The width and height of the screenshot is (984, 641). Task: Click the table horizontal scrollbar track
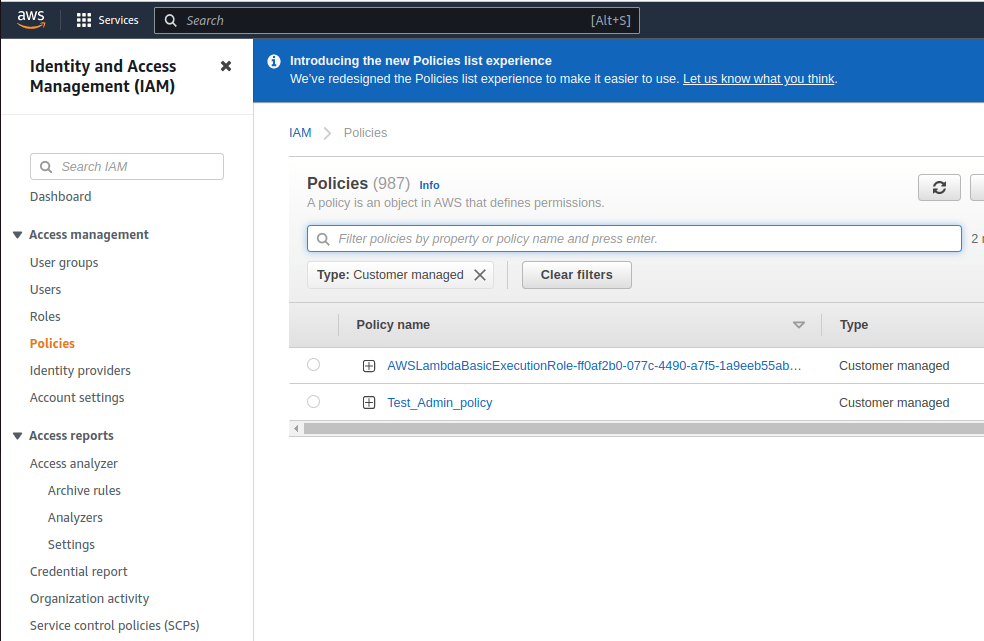pyautogui.click(x=643, y=429)
